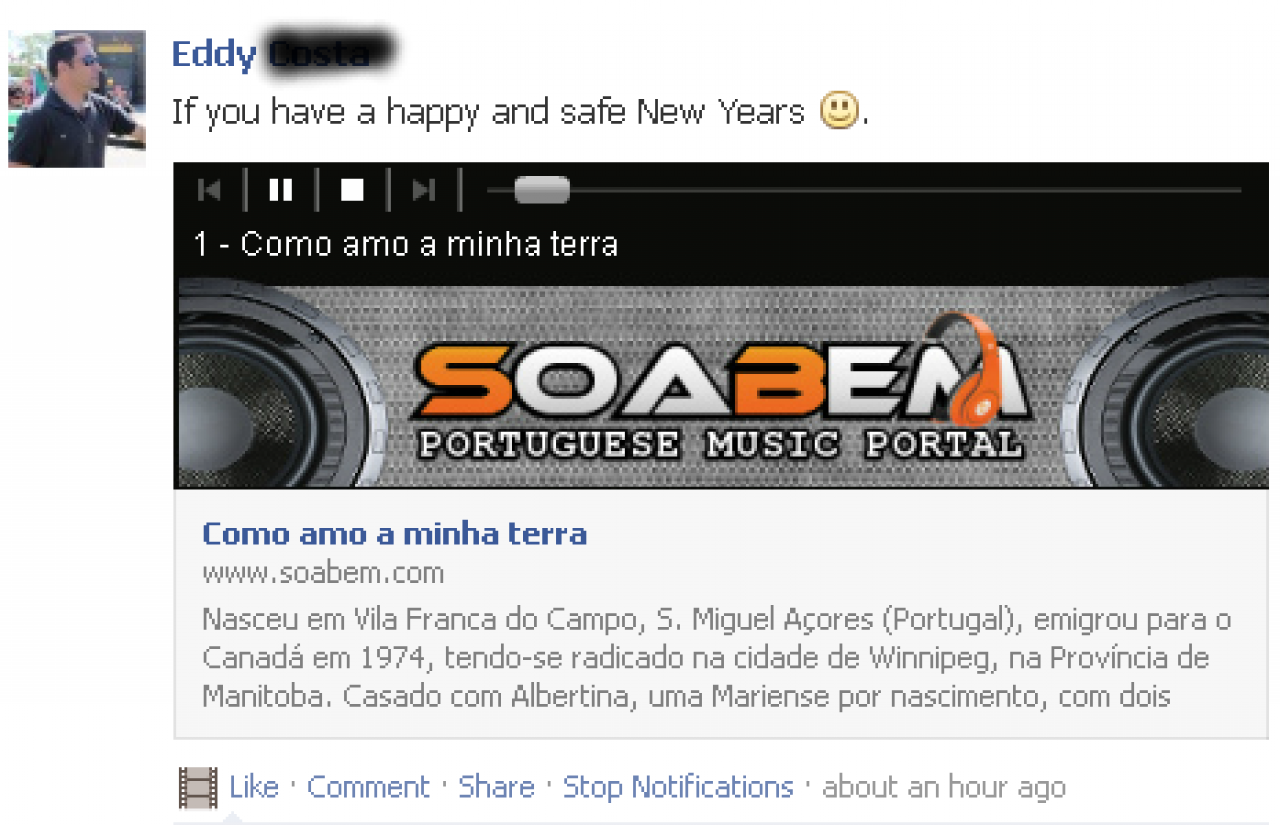Viewport: 1280px width, 825px height.
Task: Click the player progress track line
Action: (864, 190)
